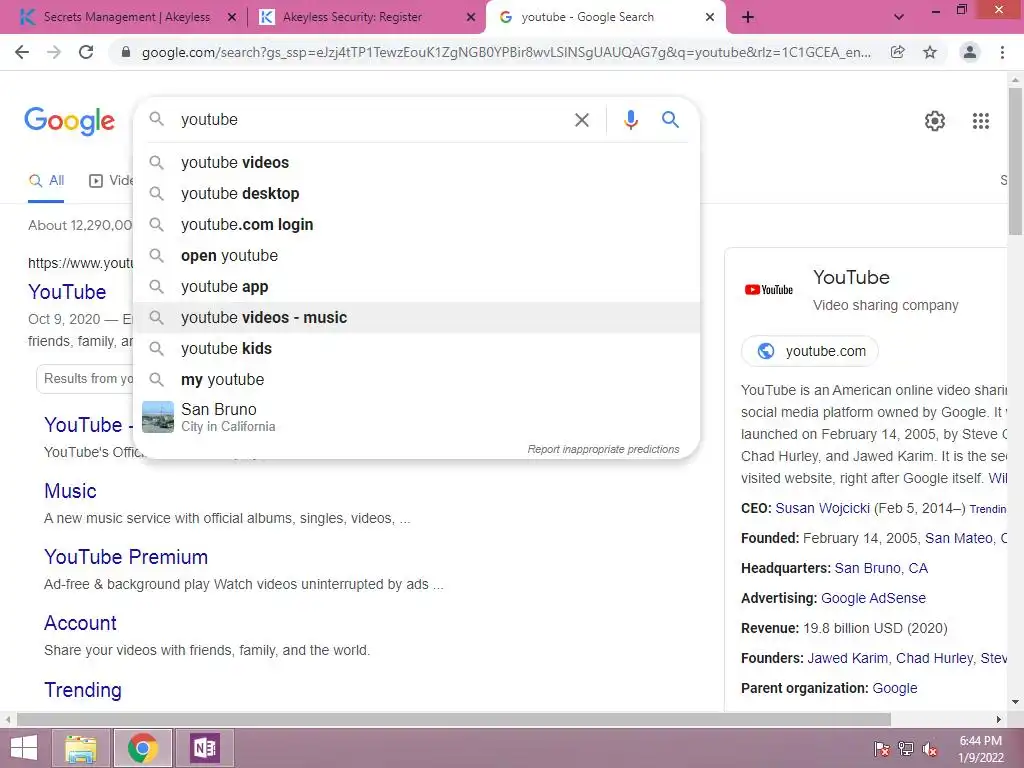Click the Chrome back arrow
Image resolution: width=1024 pixels, height=768 pixels.
22,52
